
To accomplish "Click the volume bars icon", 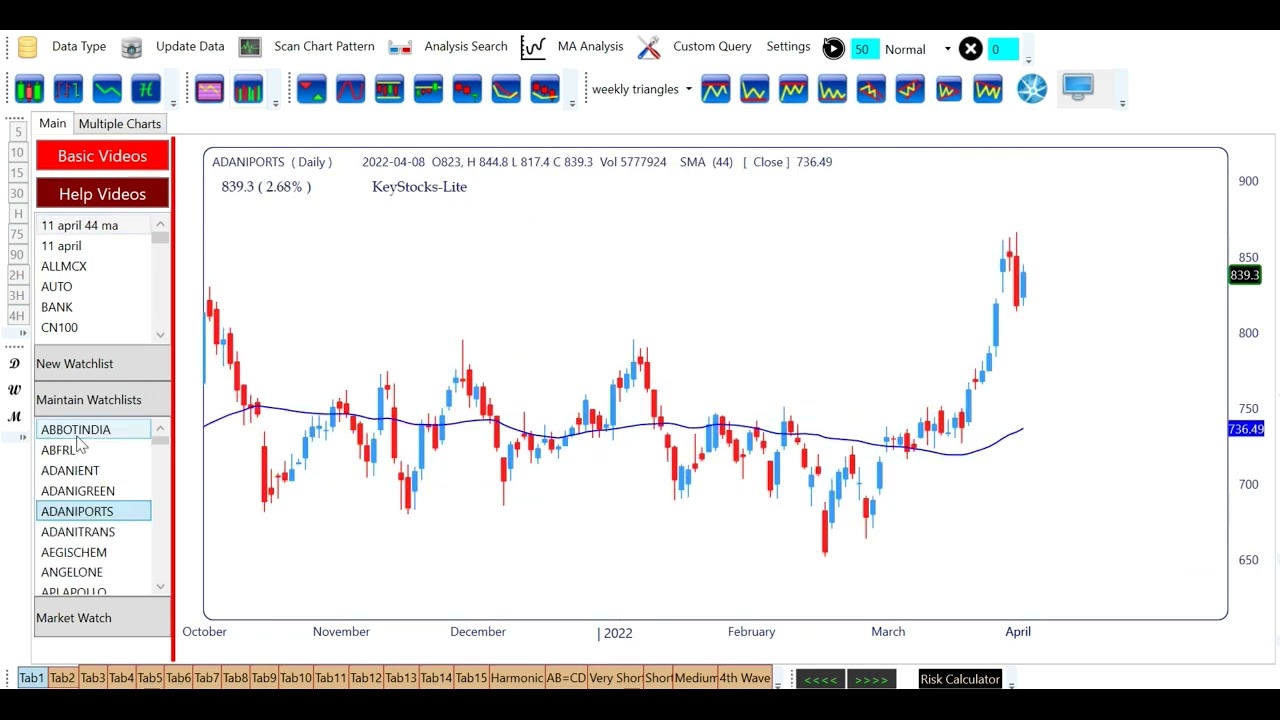I will (248, 89).
